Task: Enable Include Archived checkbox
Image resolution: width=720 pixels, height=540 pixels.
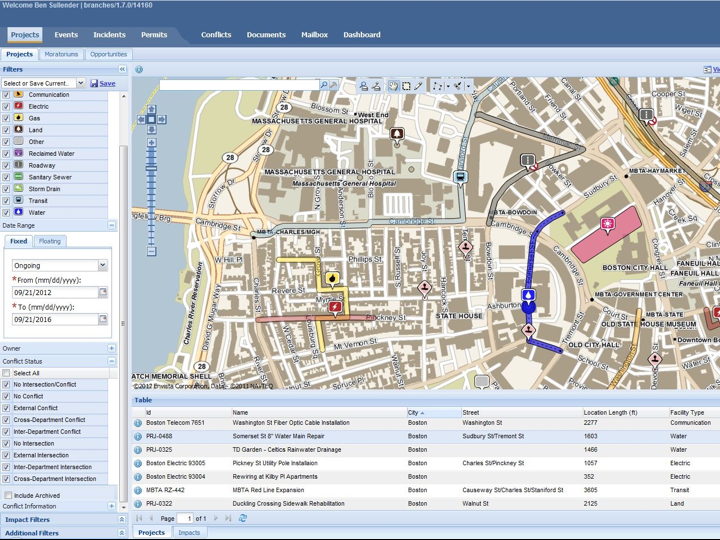Action: point(8,495)
